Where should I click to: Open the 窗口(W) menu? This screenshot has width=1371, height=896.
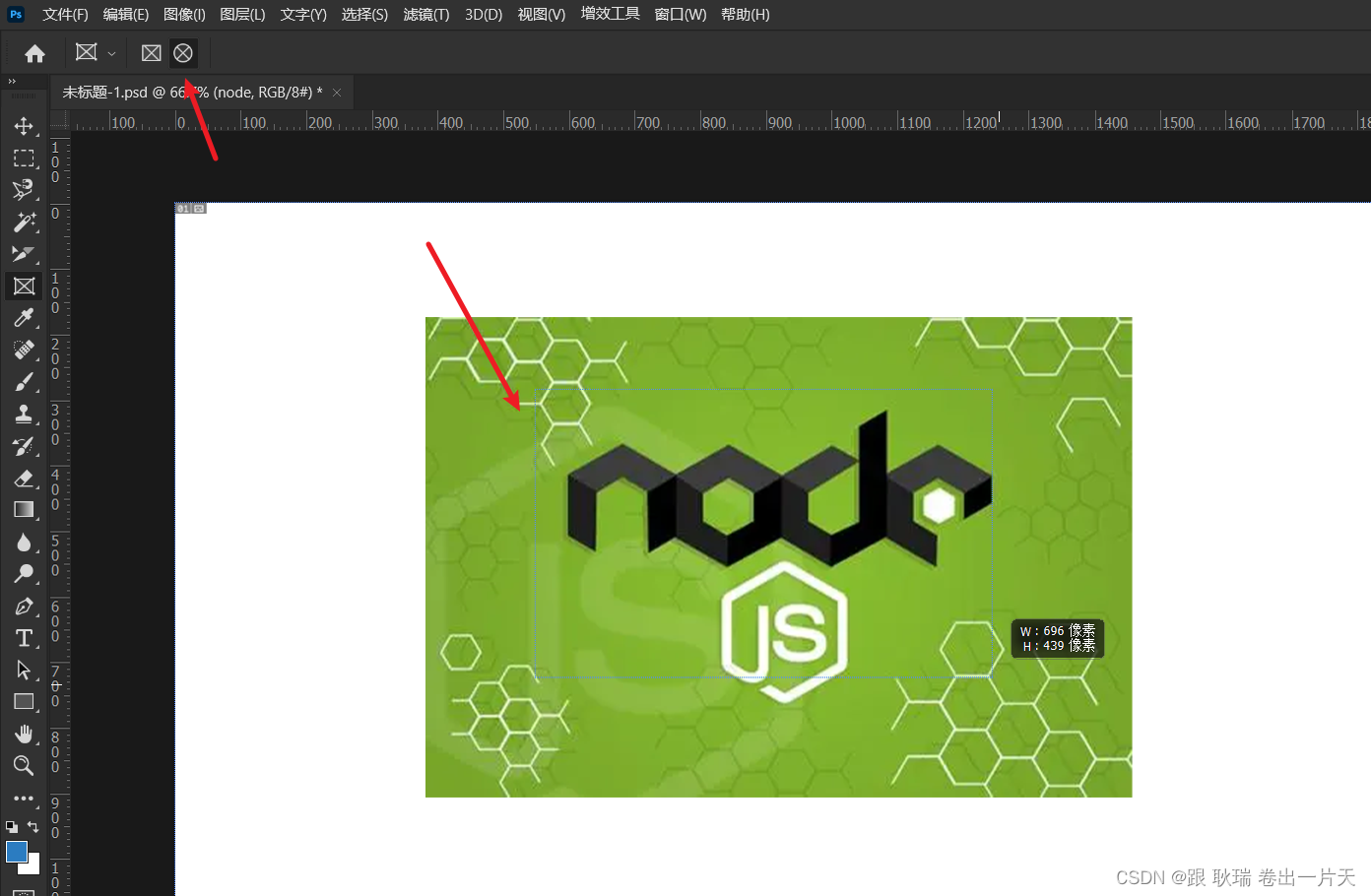pyautogui.click(x=681, y=15)
